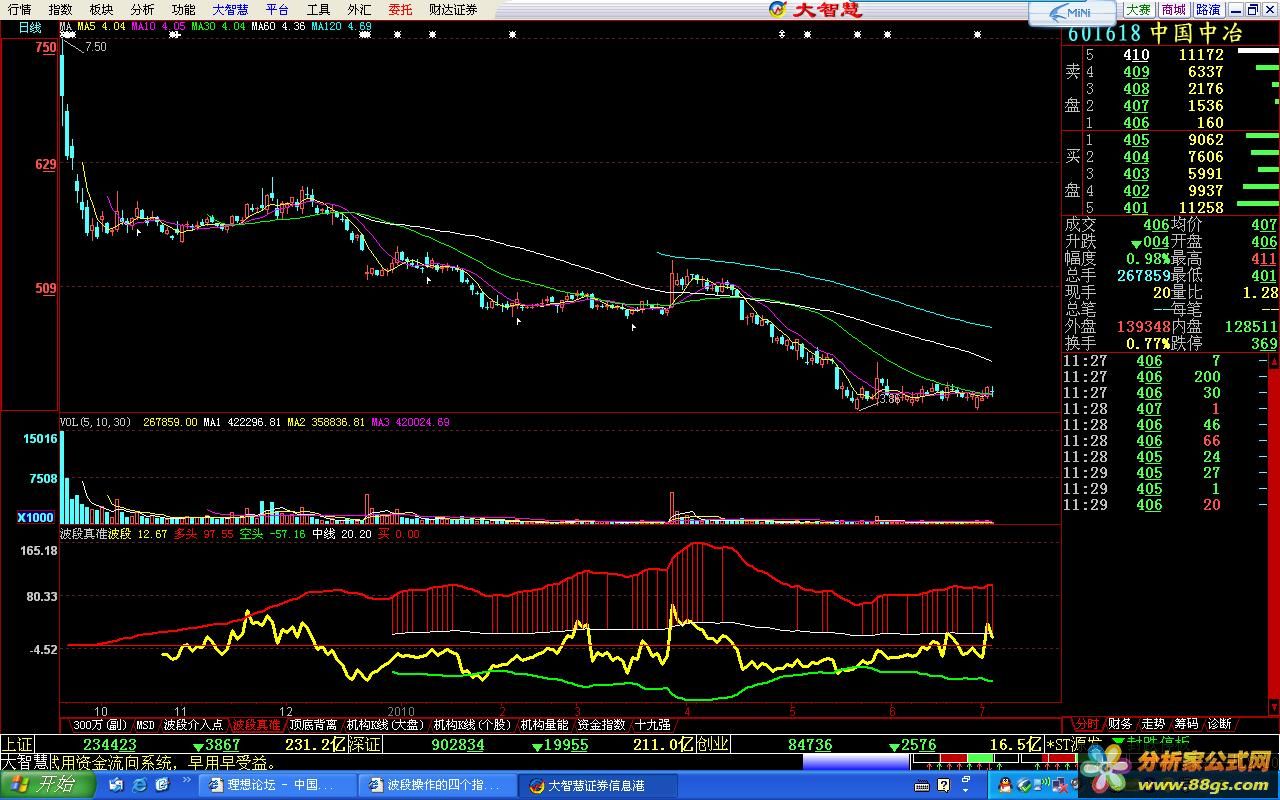The image size is (1280, 800).
Task: Click the 日线 period label
Action: coord(30,27)
